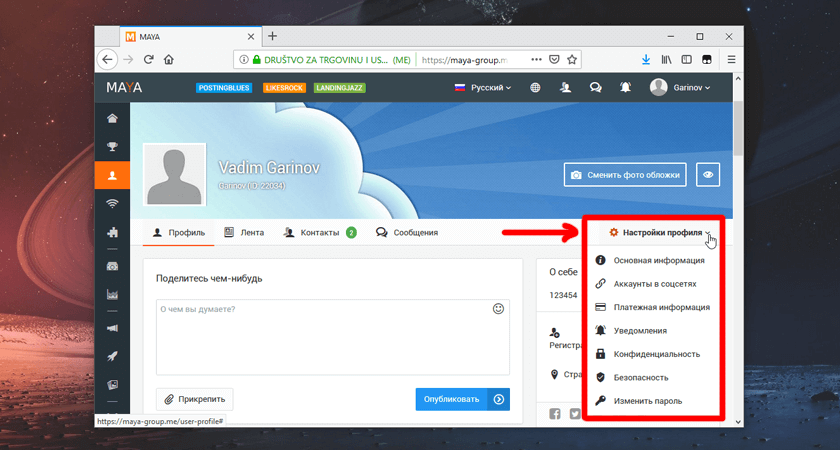
Task: Click the Twitter icon in profile card
Action: [x=575, y=414]
